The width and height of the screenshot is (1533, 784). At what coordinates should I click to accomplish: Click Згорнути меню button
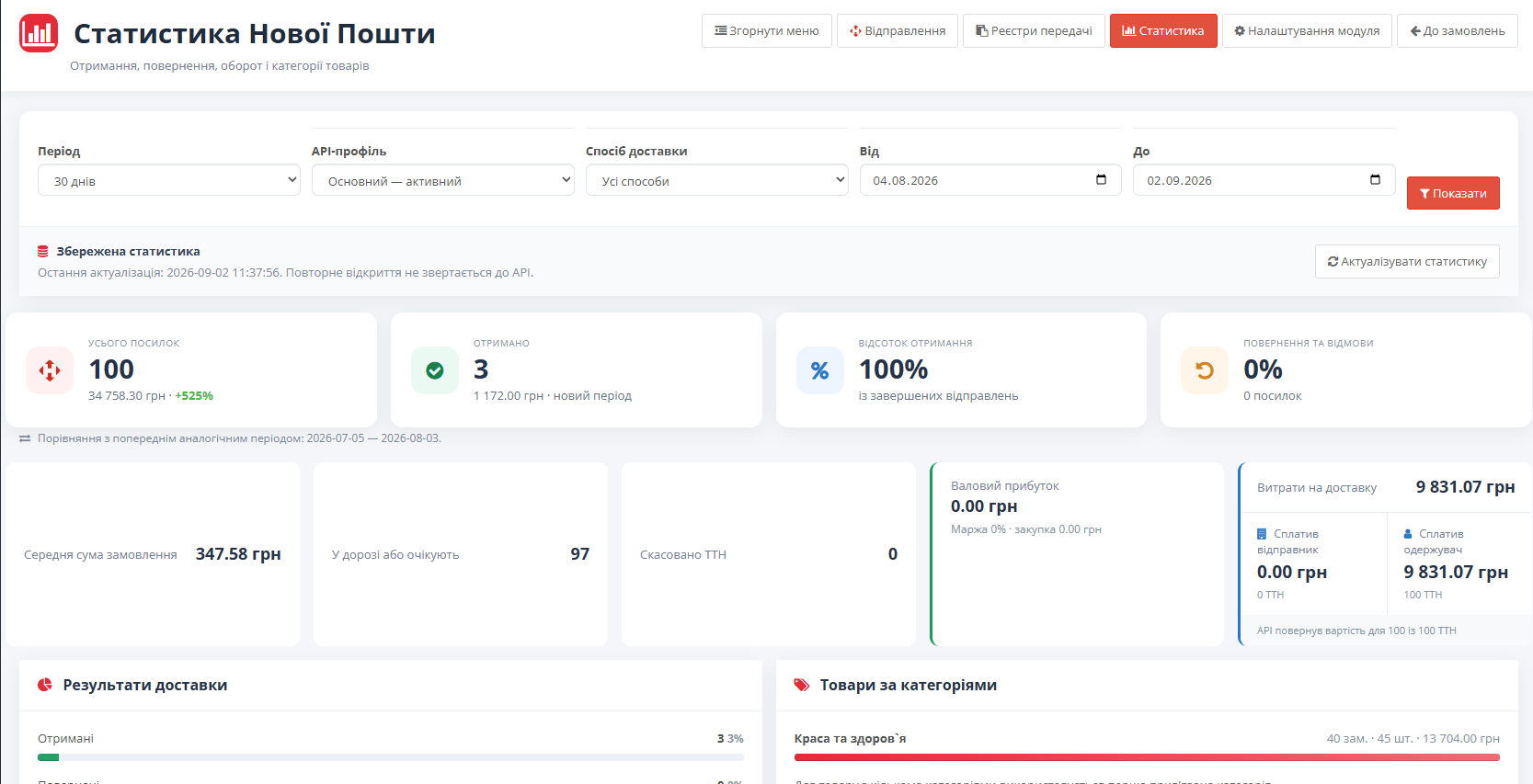pos(767,30)
